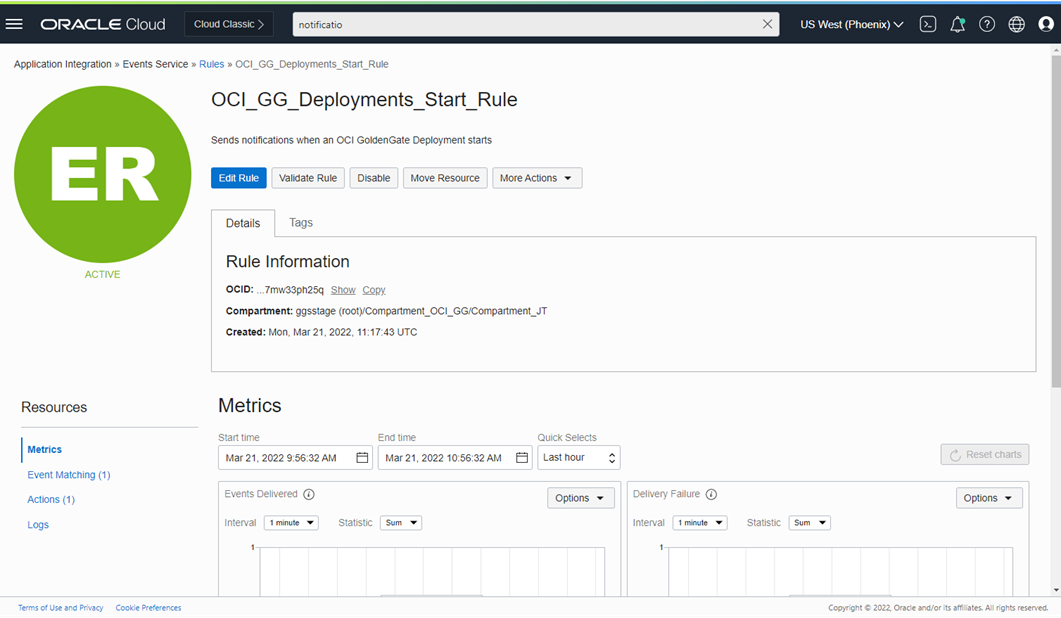Image resolution: width=1061 pixels, height=618 pixels.
Task: Click the Disable button
Action: click(374, 178)
